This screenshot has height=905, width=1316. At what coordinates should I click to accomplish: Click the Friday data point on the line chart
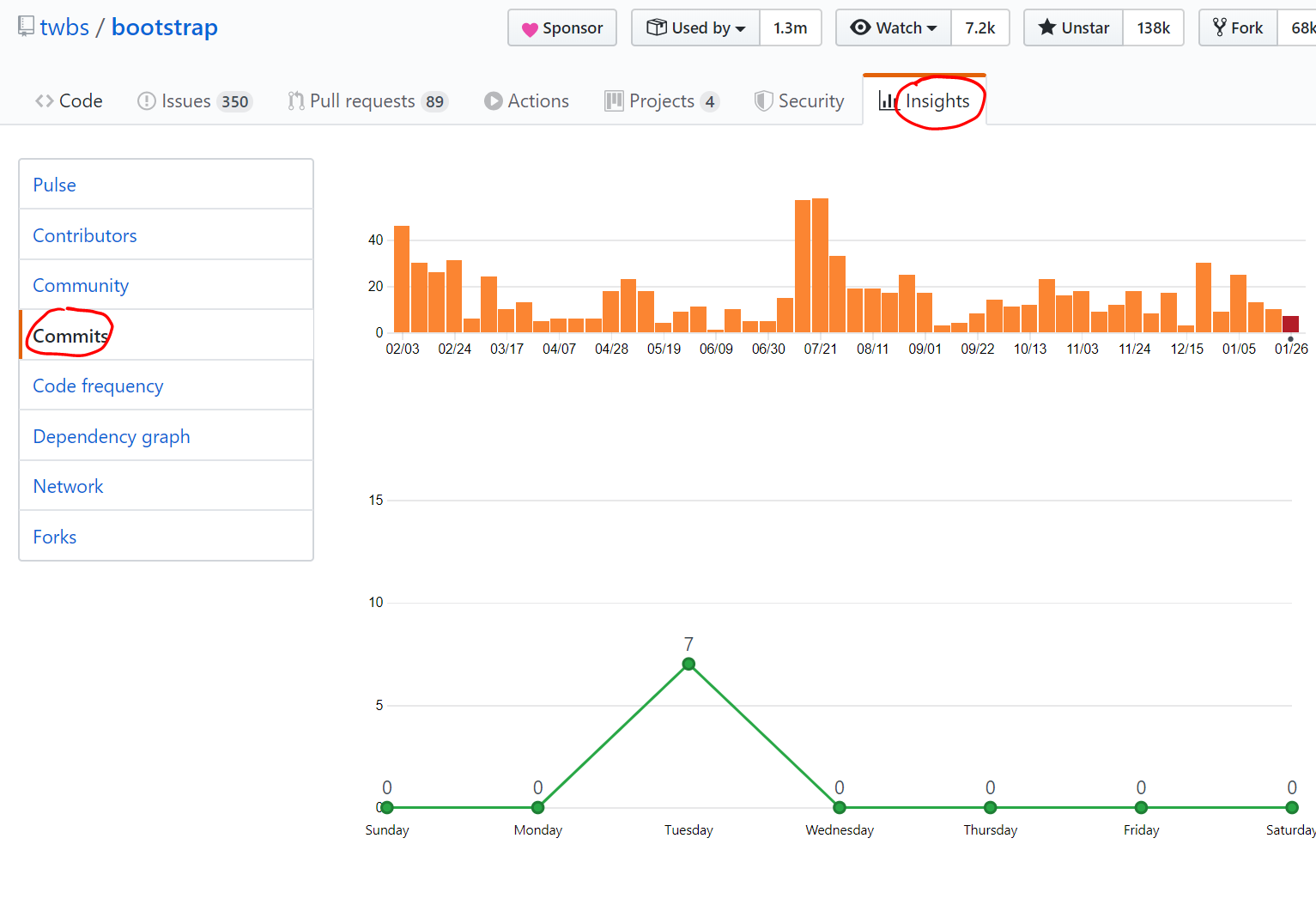(x=1141, y=807)
